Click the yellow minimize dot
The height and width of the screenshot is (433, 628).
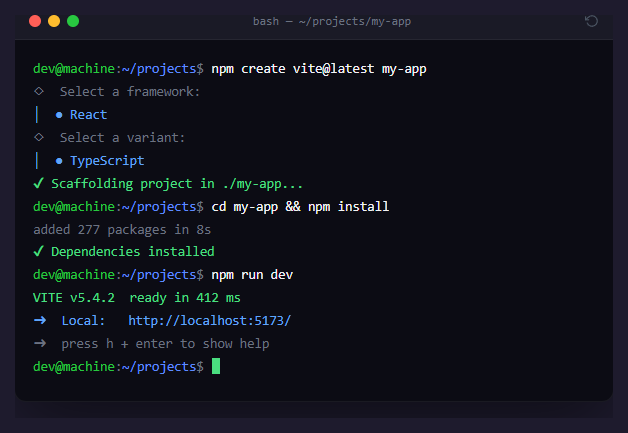[54, 21]
